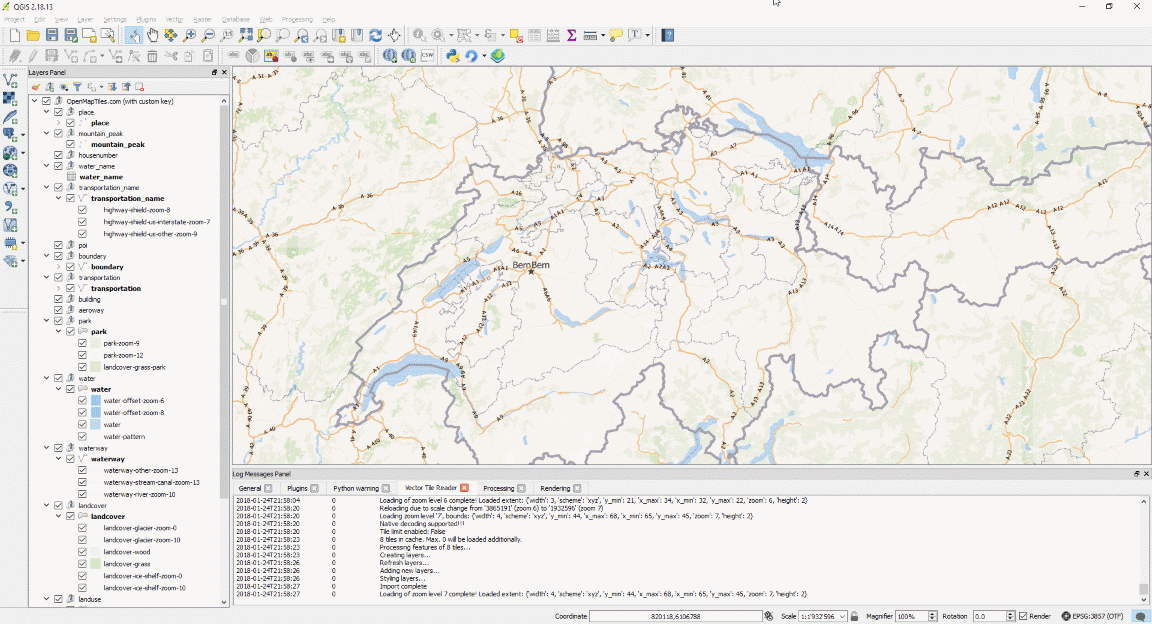
Task: Click the Zoom In magnifier tool
Action: coord(190,35)
